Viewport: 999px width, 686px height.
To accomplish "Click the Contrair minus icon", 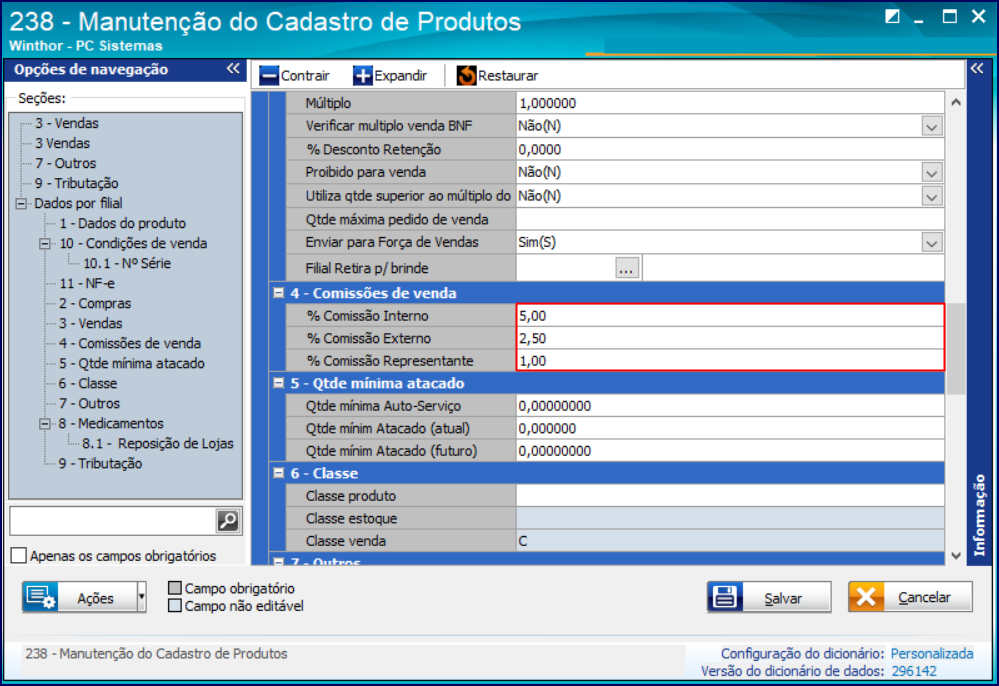I will (x=269, y=76).
